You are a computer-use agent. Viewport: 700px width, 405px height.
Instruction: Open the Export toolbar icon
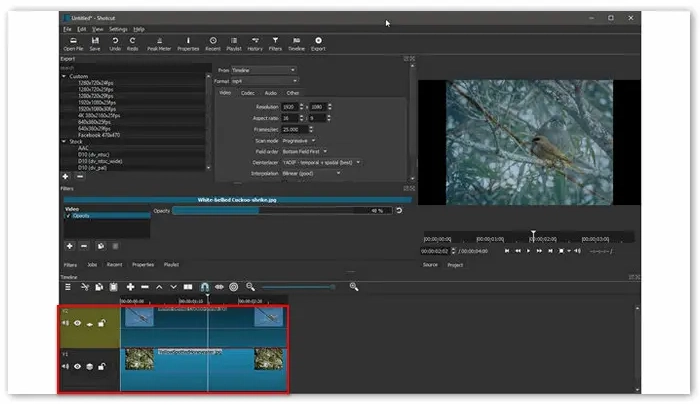click(x=318, y=44)
